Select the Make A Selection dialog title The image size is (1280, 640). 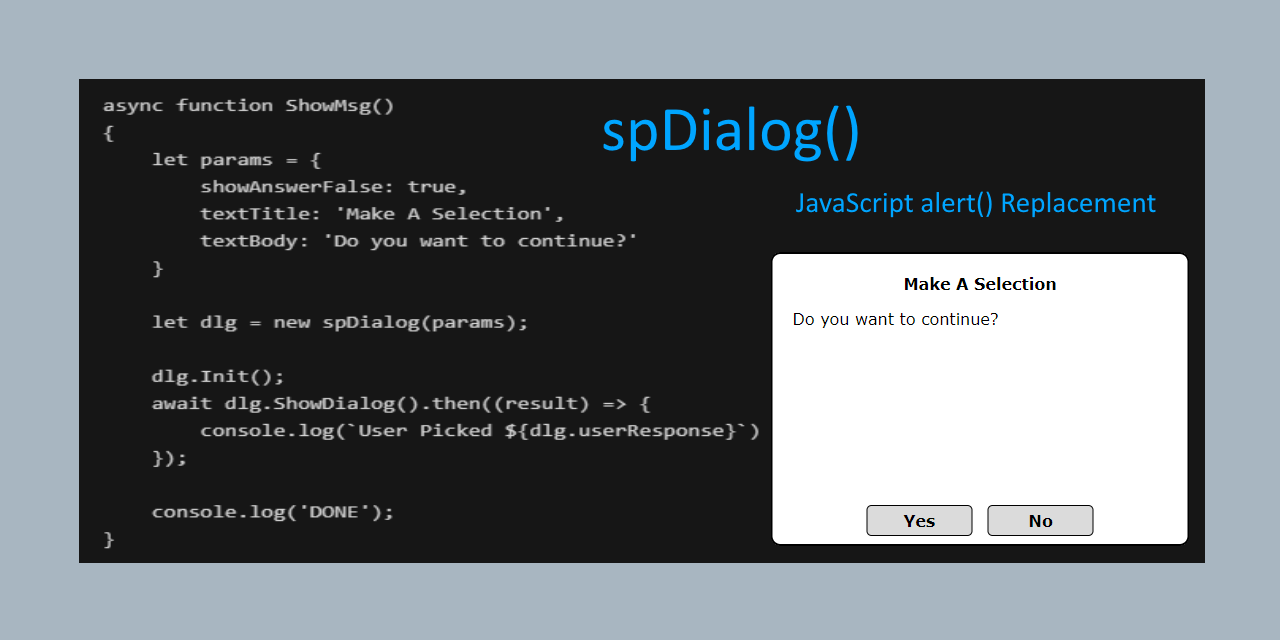click(x=979, y=284)
